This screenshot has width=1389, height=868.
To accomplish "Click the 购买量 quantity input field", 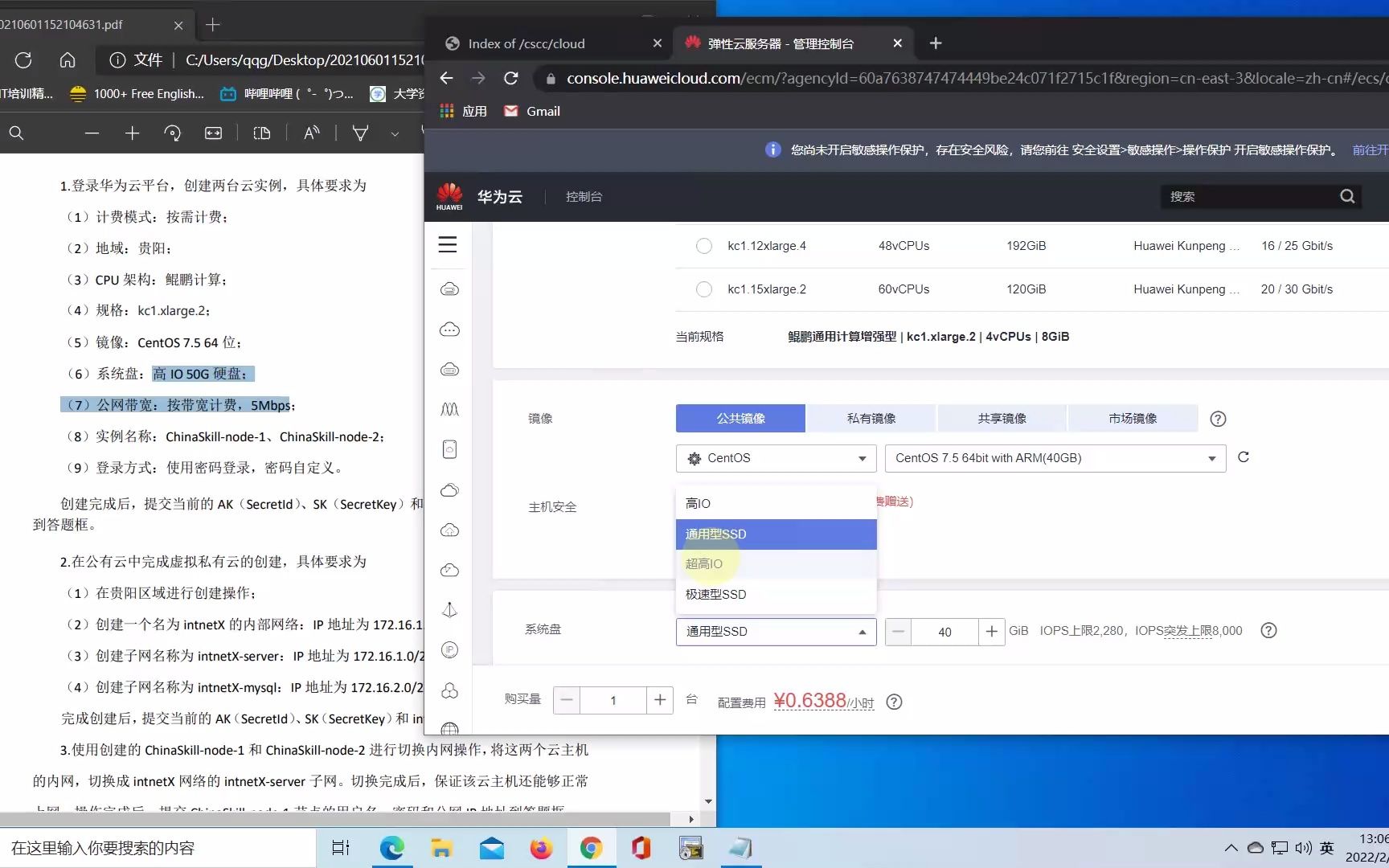I will (613, 700).
